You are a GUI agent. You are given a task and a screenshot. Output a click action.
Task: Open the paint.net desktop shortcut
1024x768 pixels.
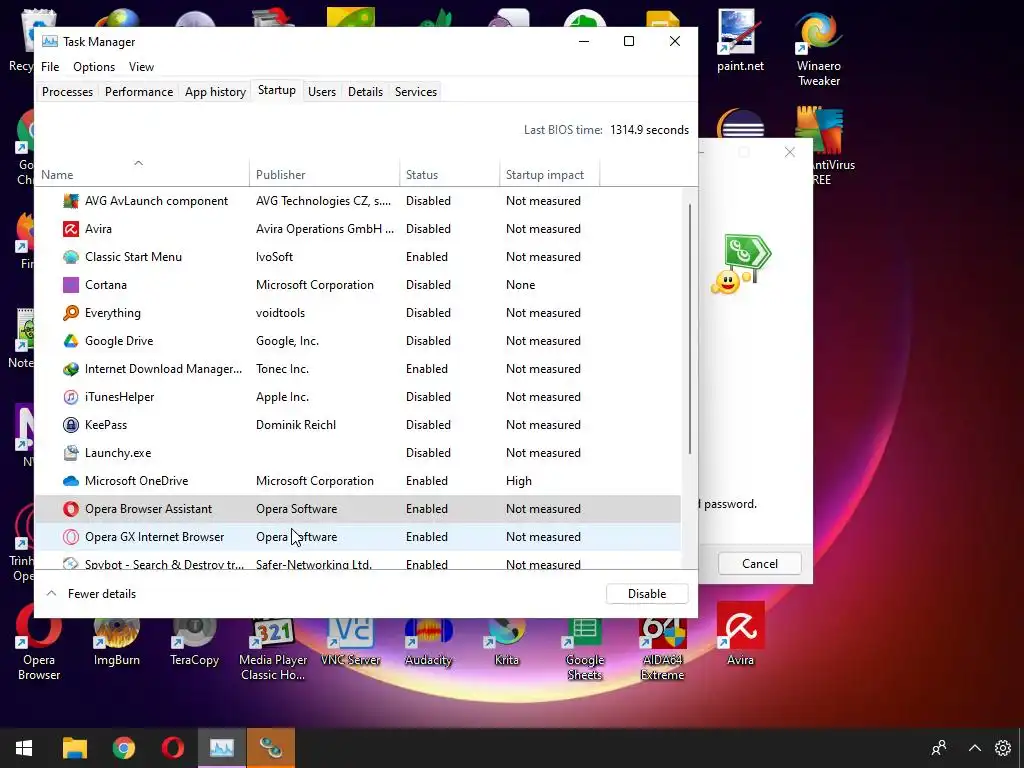click(x=740, y=40)
